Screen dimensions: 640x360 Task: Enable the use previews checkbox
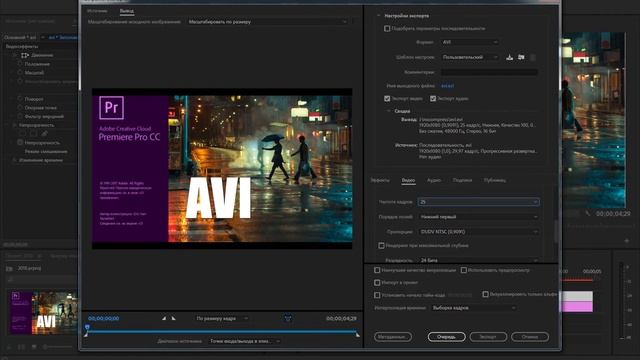(464, 270)
